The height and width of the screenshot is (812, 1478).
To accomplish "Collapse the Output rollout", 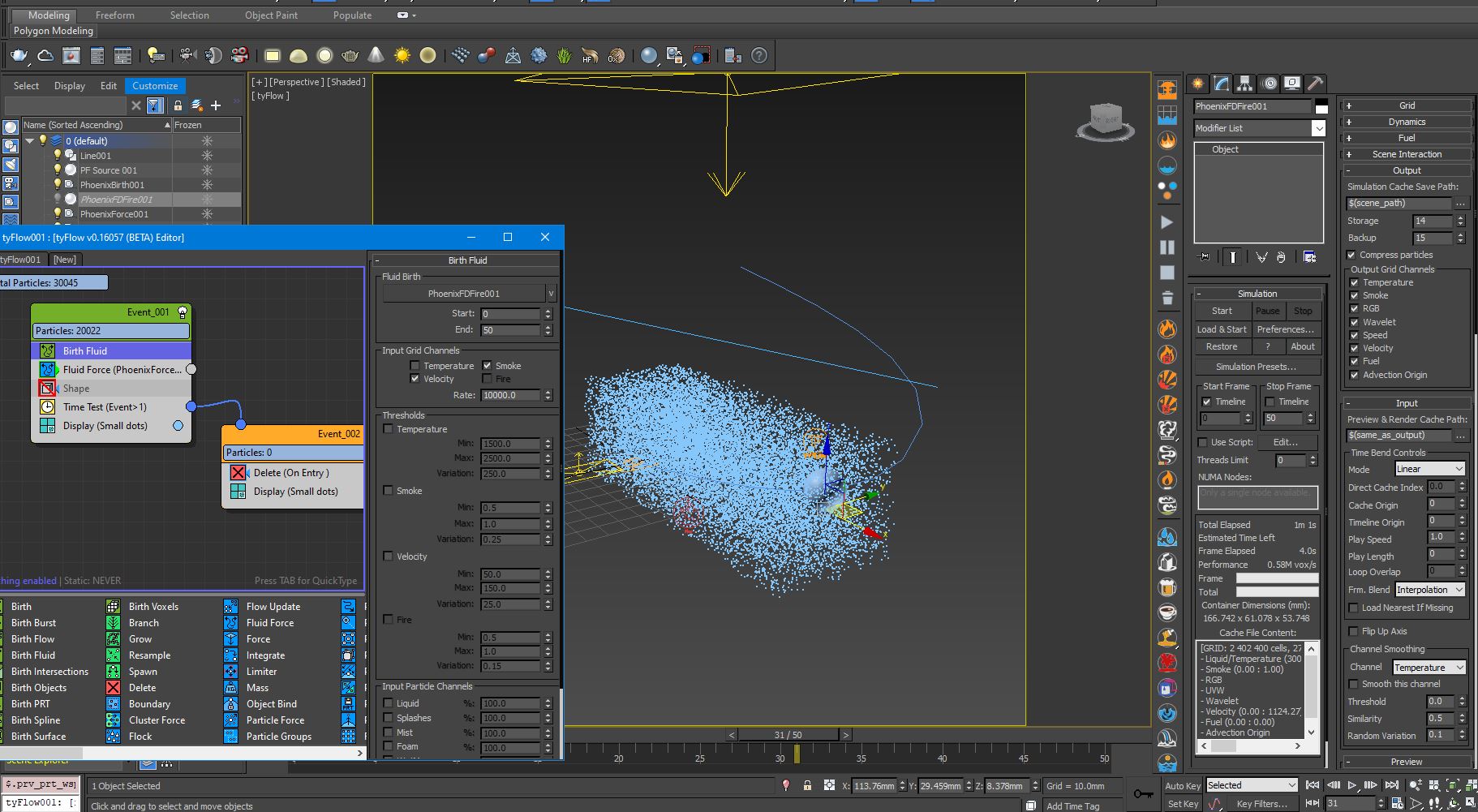I will tap(1407, 170).
